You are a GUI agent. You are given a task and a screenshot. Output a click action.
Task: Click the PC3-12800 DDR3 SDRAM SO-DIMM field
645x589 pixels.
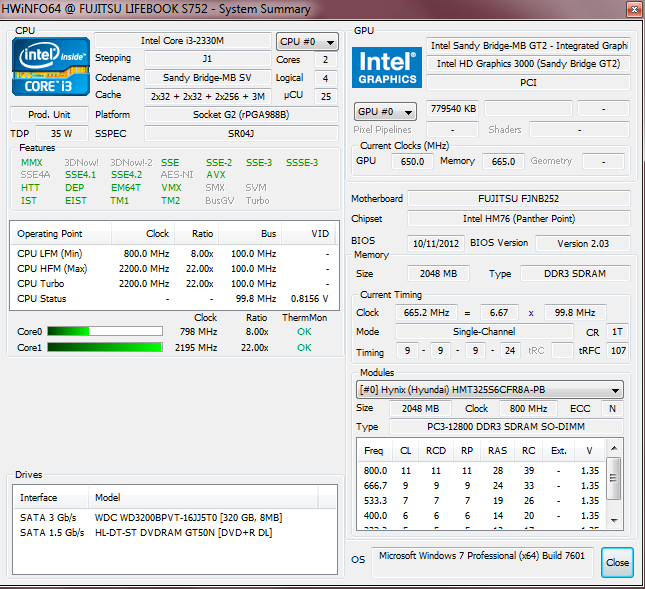[x=506, y=427]
